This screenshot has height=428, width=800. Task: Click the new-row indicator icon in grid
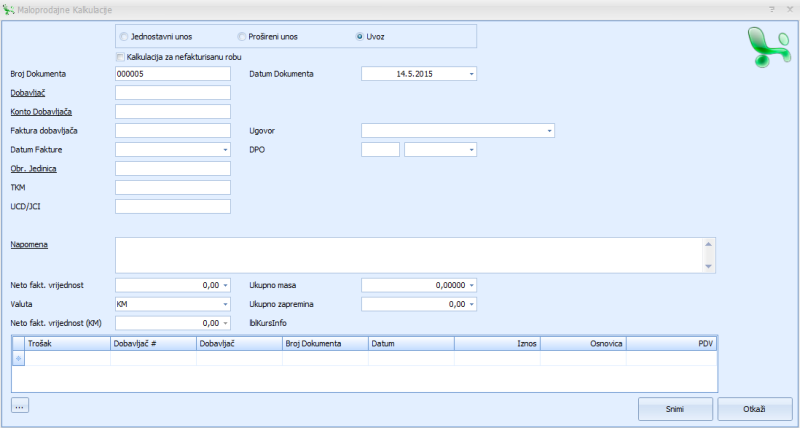point(18,359)
